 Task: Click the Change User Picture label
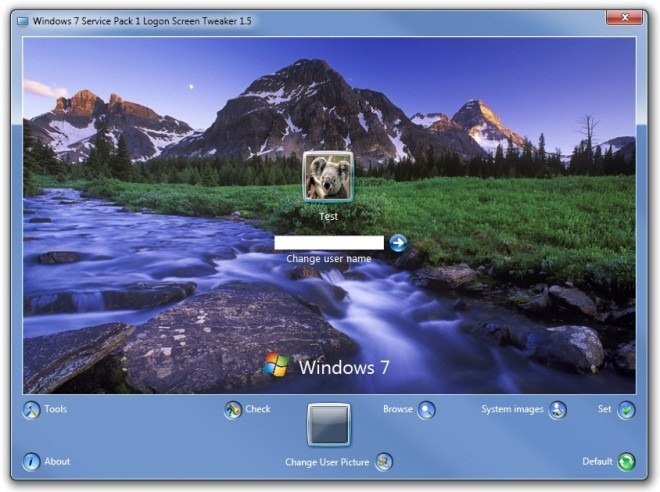327,462
